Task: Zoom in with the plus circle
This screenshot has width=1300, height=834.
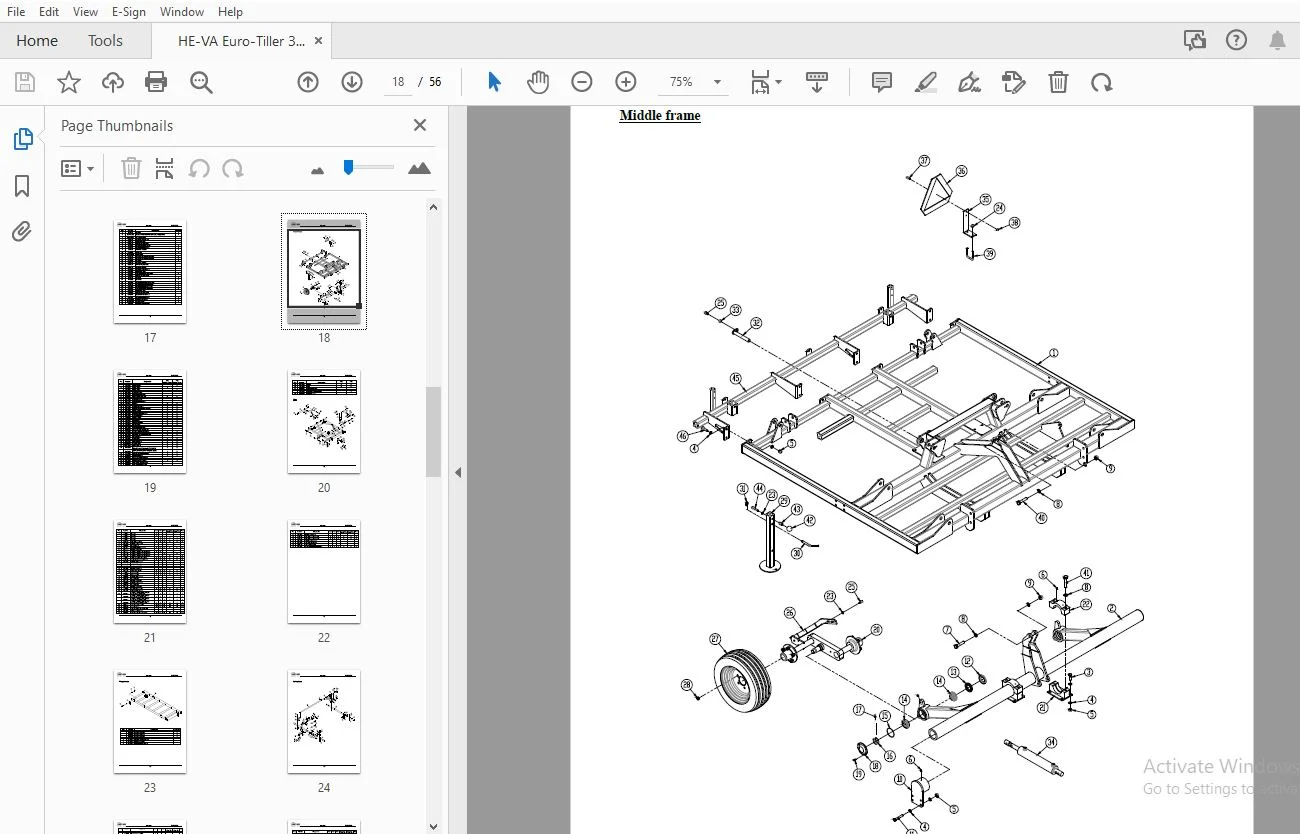Action: pyautogui.click(x=626, y=82)
